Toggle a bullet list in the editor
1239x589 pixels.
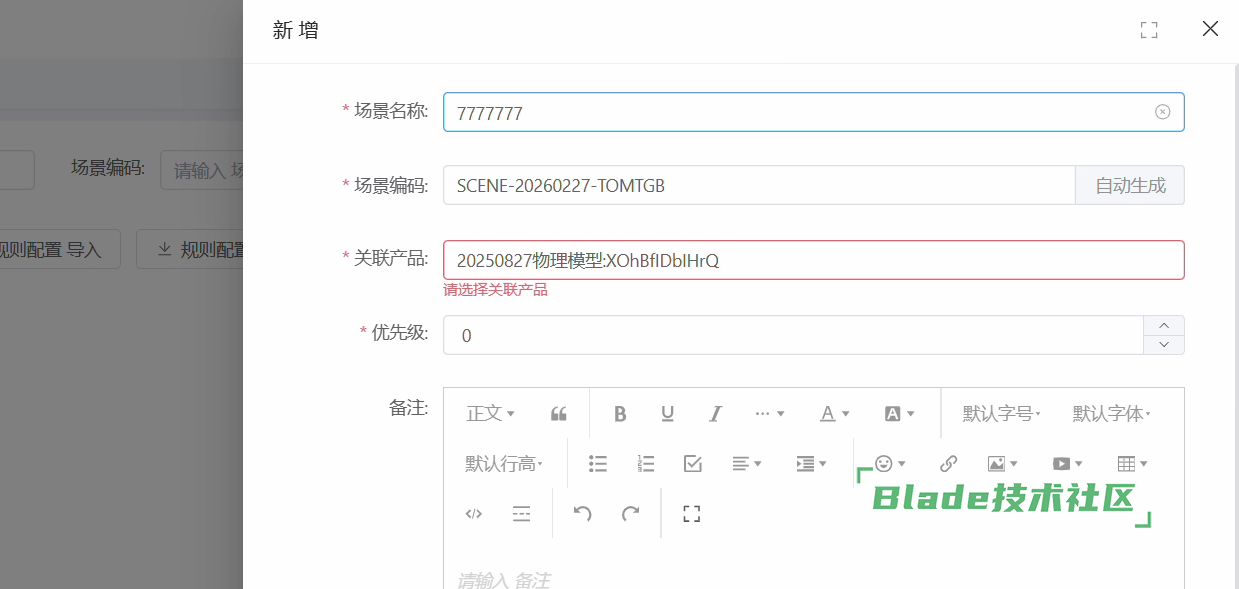pyautogui.click(x=597, y=463)
